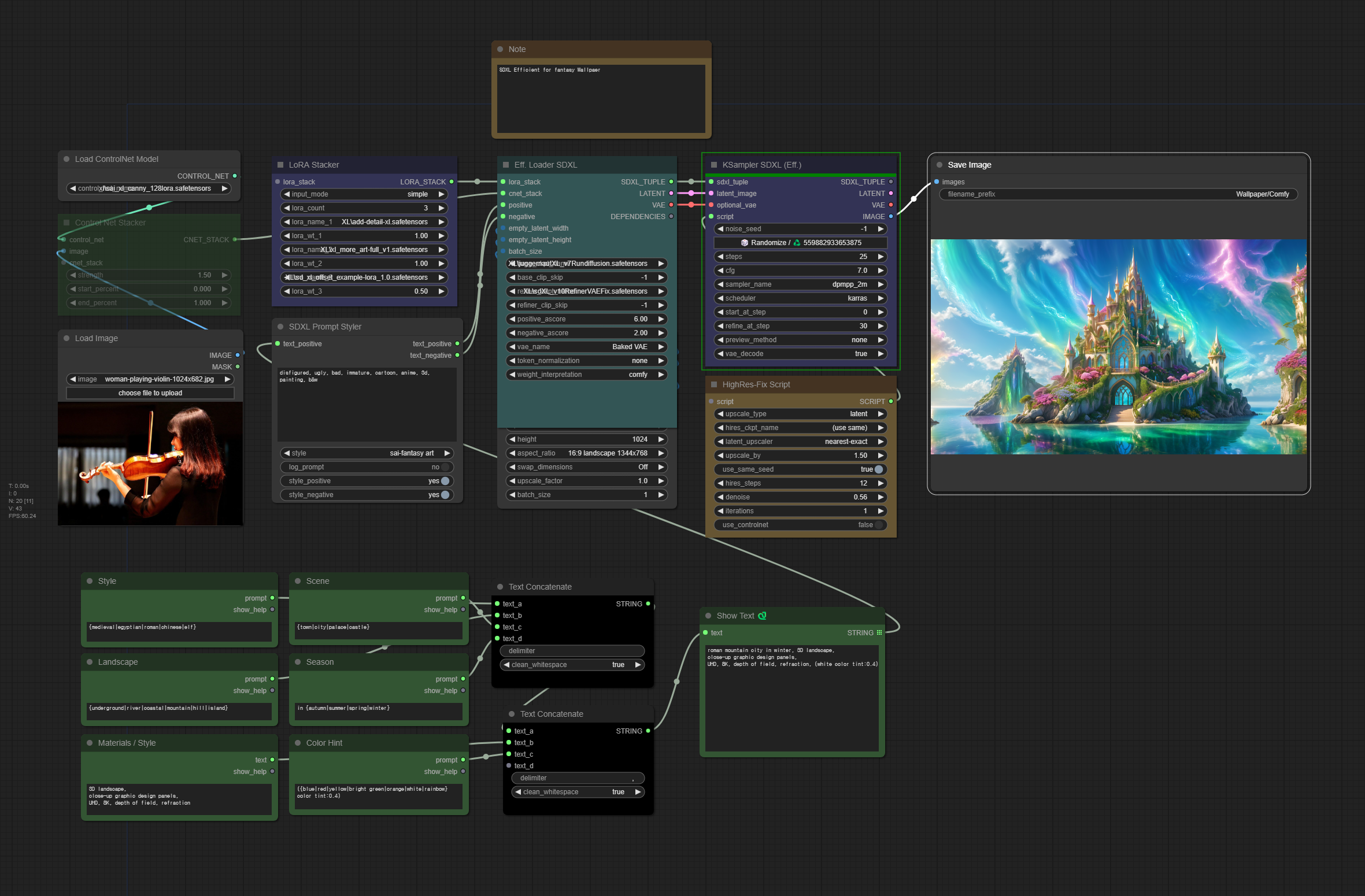Toggle use_same_seed in HighRes-Fix Script
This screenshot has height=896, width=1365.
click(879, 469)
